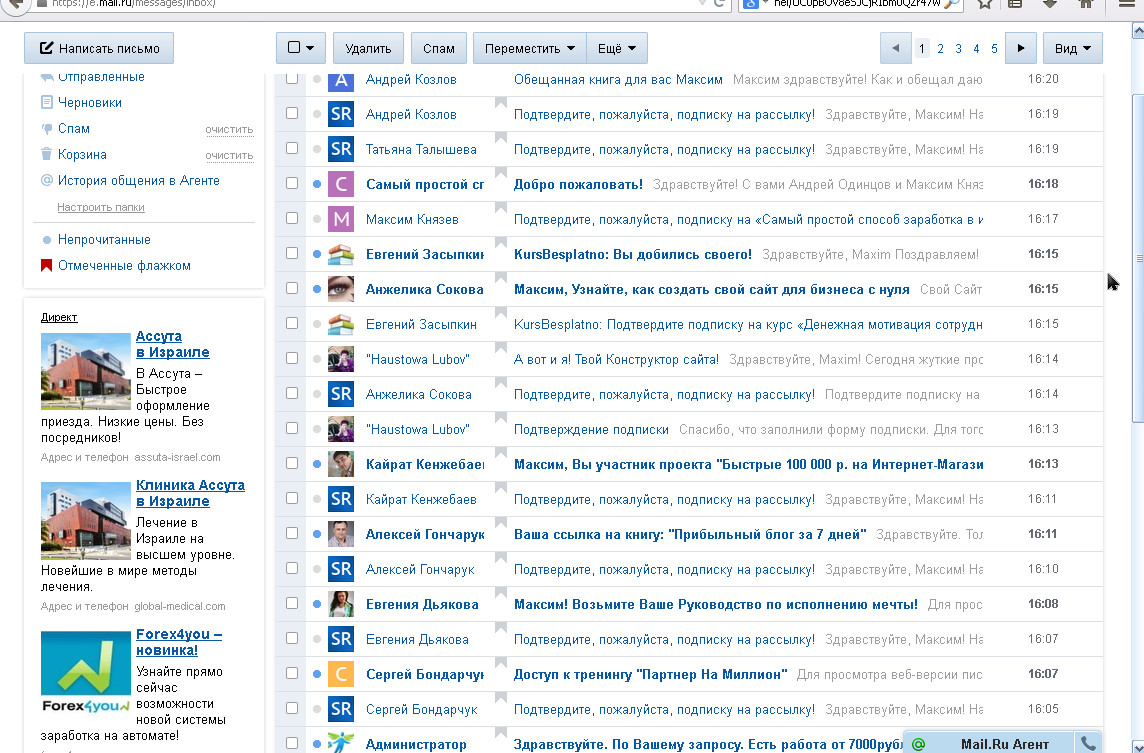This screenshot has width=1144, height=753.
Task: Click the Корзина trash bin icon
Action: (x=47, y=154)
